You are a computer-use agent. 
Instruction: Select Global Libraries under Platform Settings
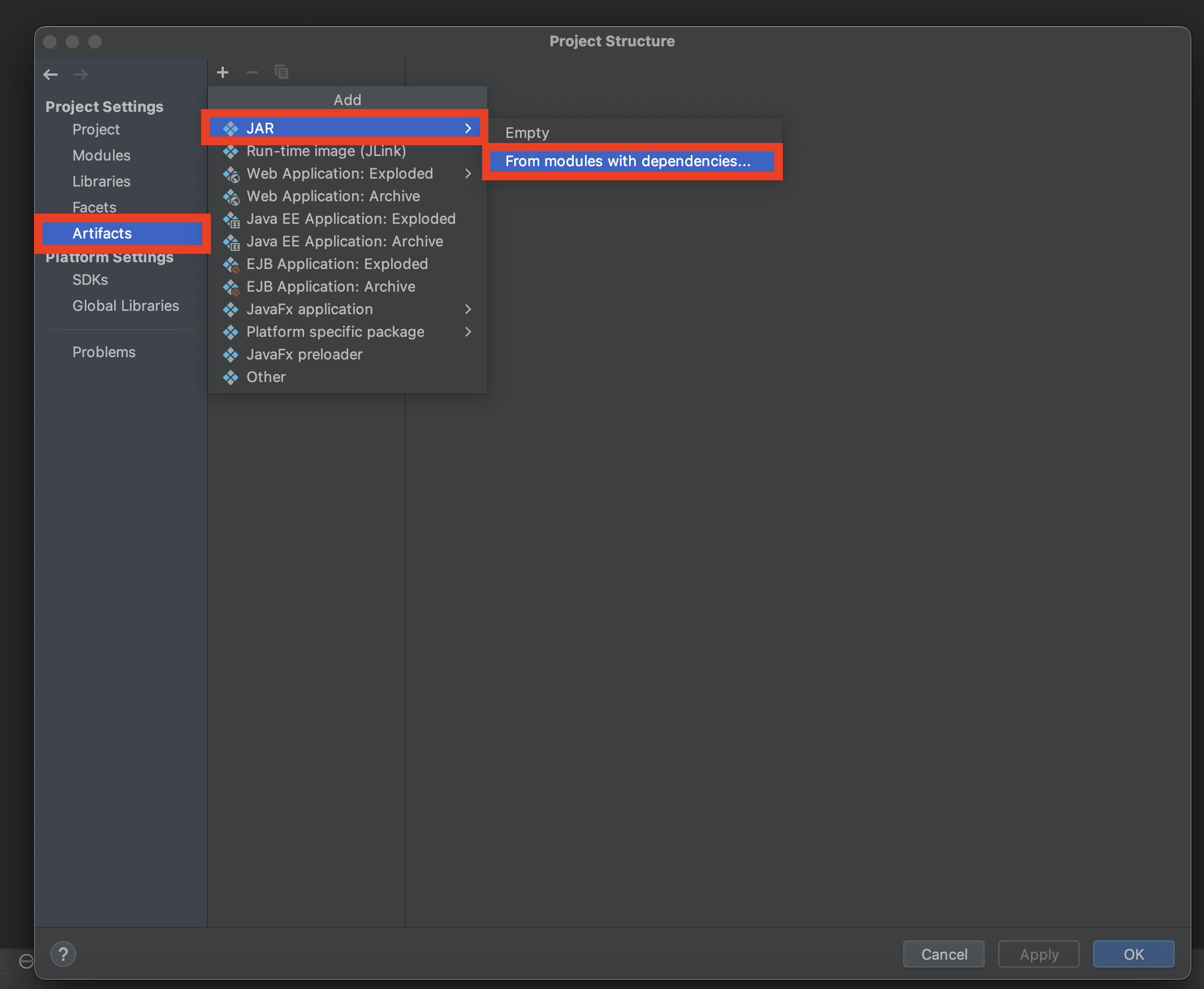[x=125, y=306]
